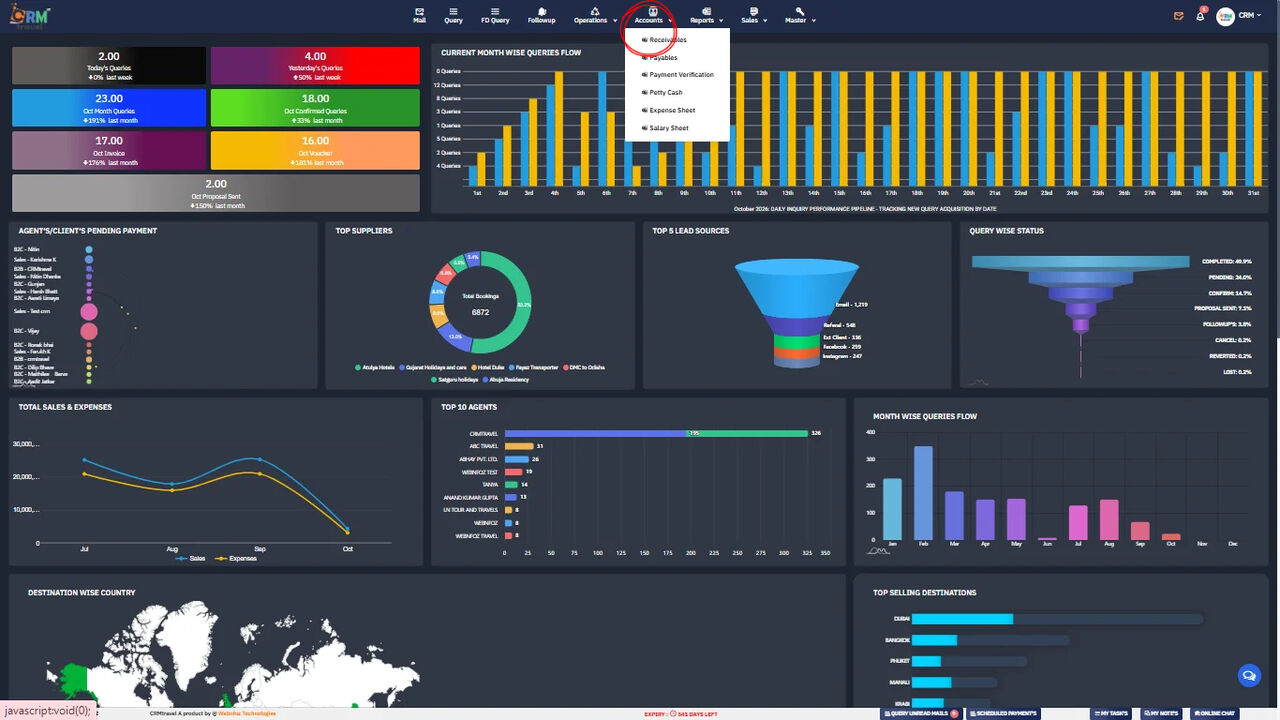Open the notifications bell with red badge
This screenshot has width=1280, height=720.
click(x=1201, y=15)
